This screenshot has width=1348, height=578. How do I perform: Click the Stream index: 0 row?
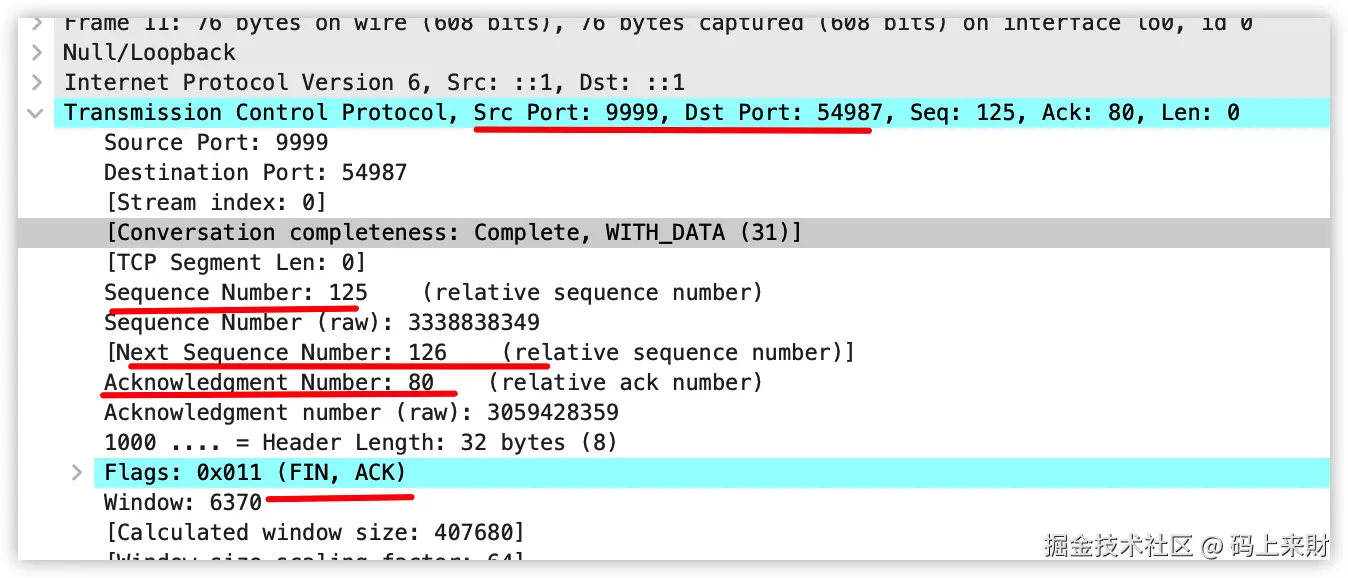click(215, 202)
